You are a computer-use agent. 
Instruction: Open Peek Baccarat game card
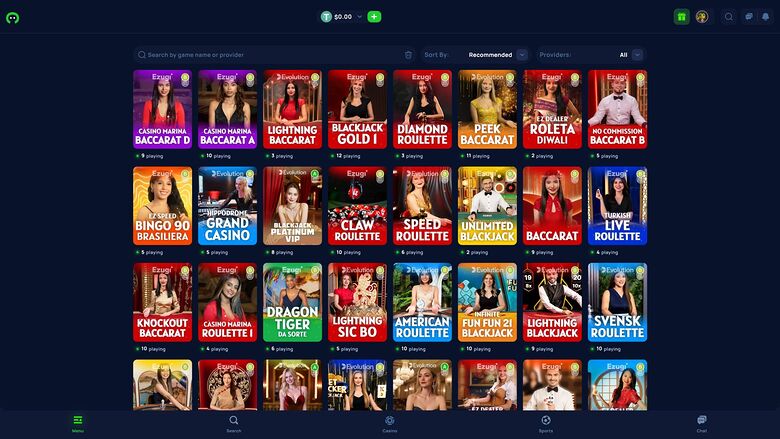[487, 109]
